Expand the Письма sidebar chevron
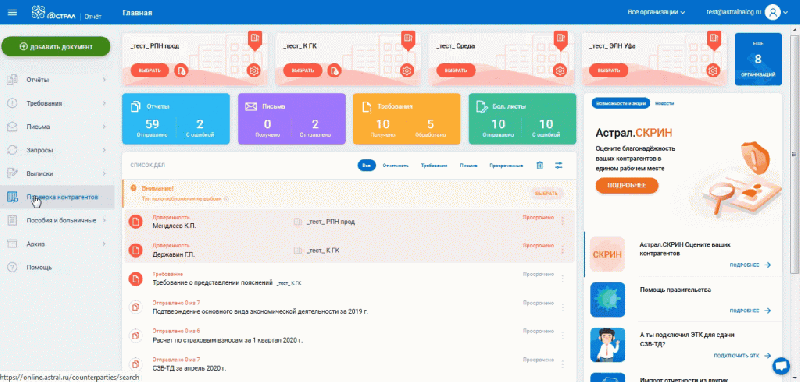 [104, 126]
